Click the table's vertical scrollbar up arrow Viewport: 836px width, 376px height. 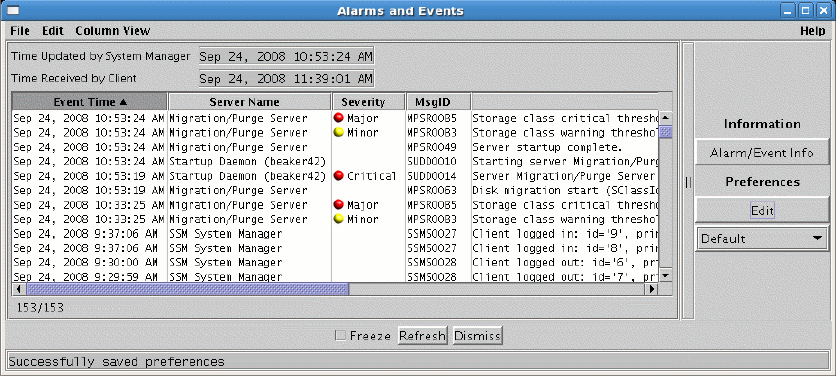point(665,117)
